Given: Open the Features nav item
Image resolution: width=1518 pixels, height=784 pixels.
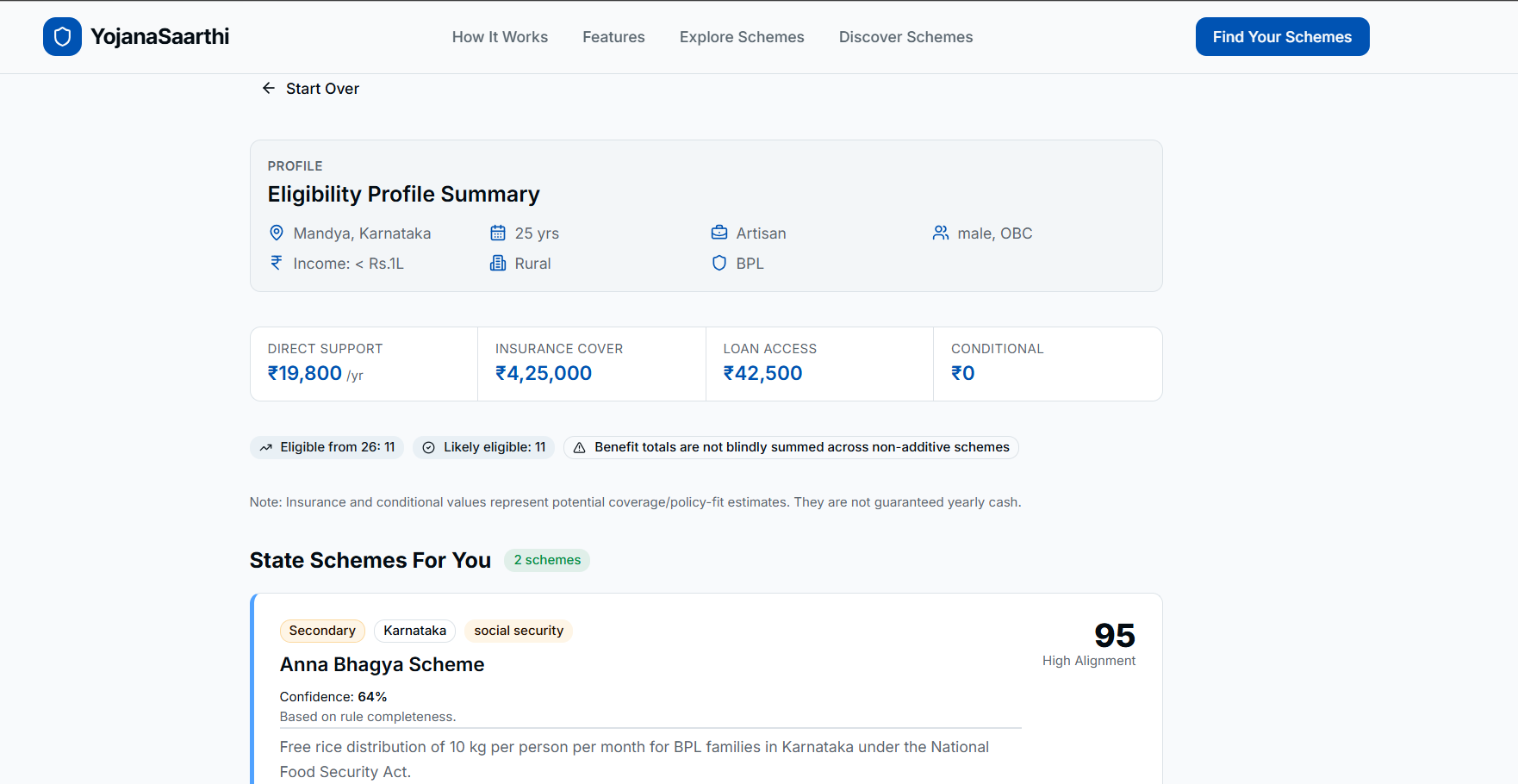Looking at the screenshot, I should 613,37.
